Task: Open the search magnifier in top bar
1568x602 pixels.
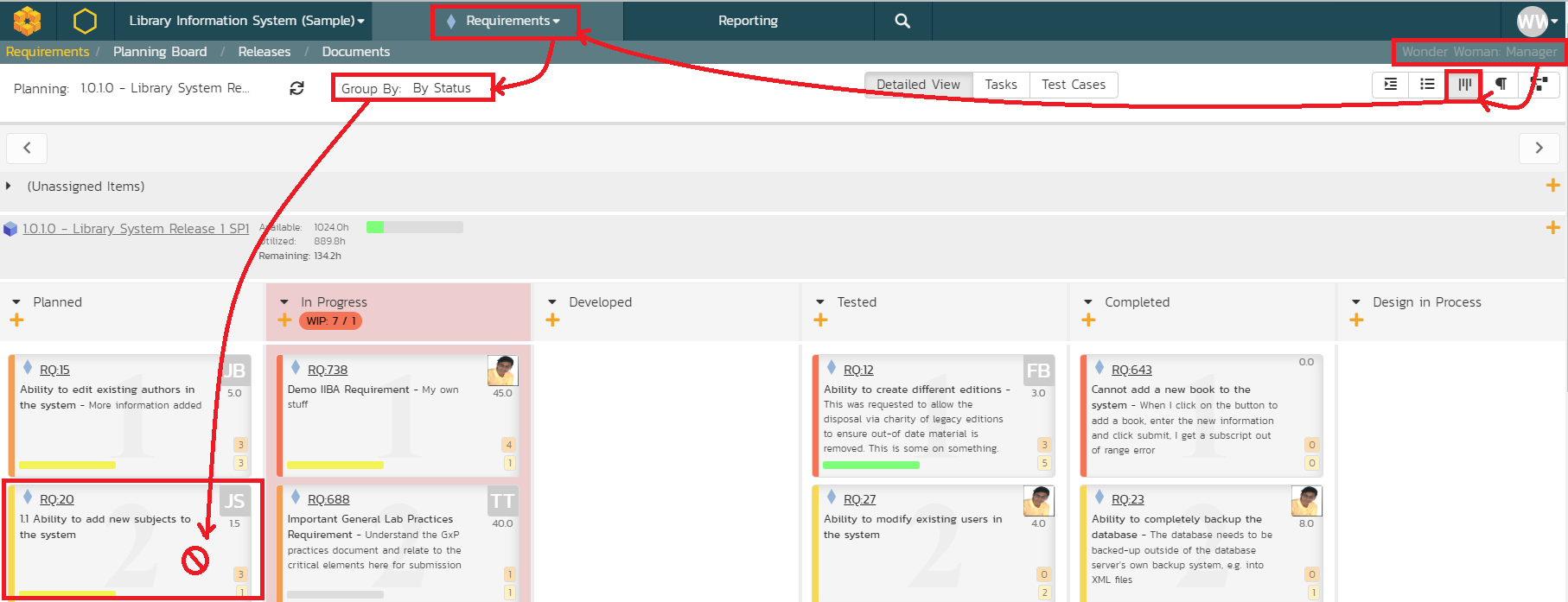Action: (x=902, y=21)
